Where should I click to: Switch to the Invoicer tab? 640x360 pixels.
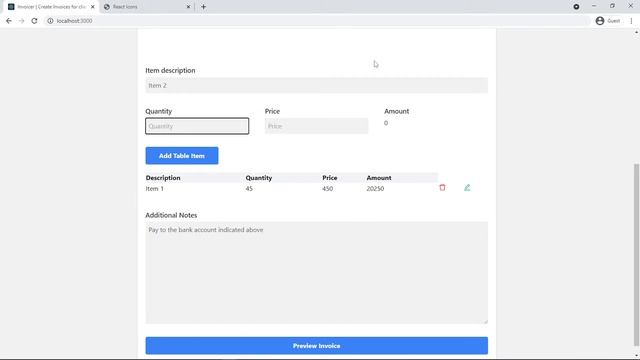tap(51, 7)
